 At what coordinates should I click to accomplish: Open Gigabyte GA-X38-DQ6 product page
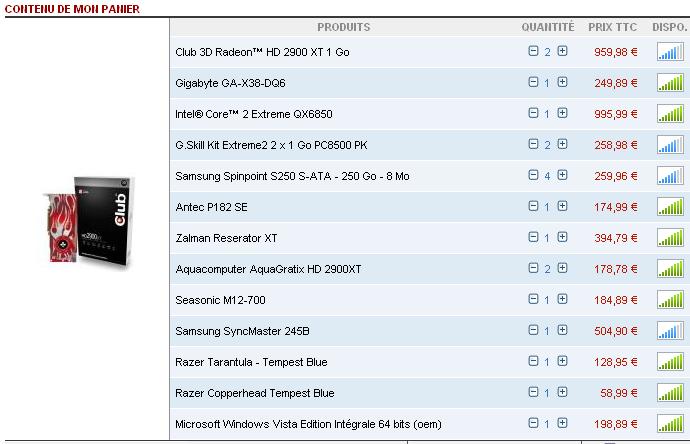pos(230,83)
